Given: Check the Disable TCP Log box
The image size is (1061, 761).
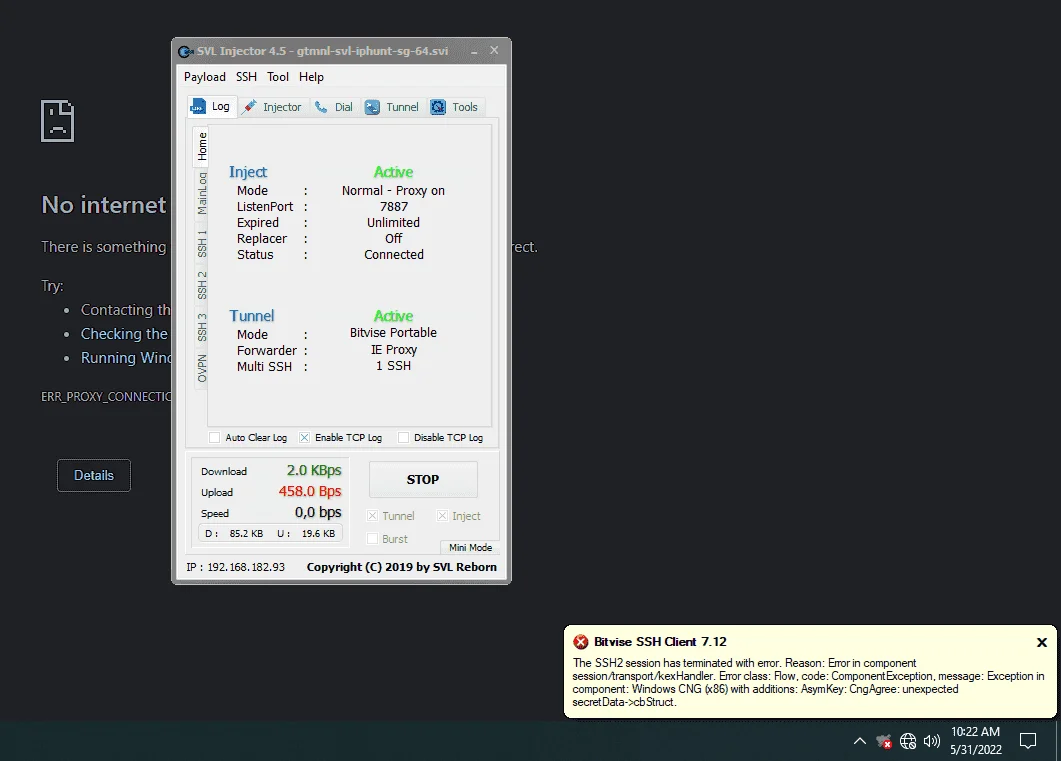Looking at the screenshot, I should click(x=403, y=438).
